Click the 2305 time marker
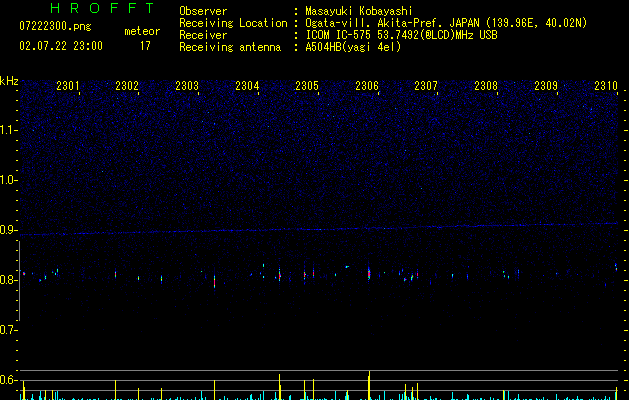The image size is (629, 400). pyautogui.click(x=307, y=86)
